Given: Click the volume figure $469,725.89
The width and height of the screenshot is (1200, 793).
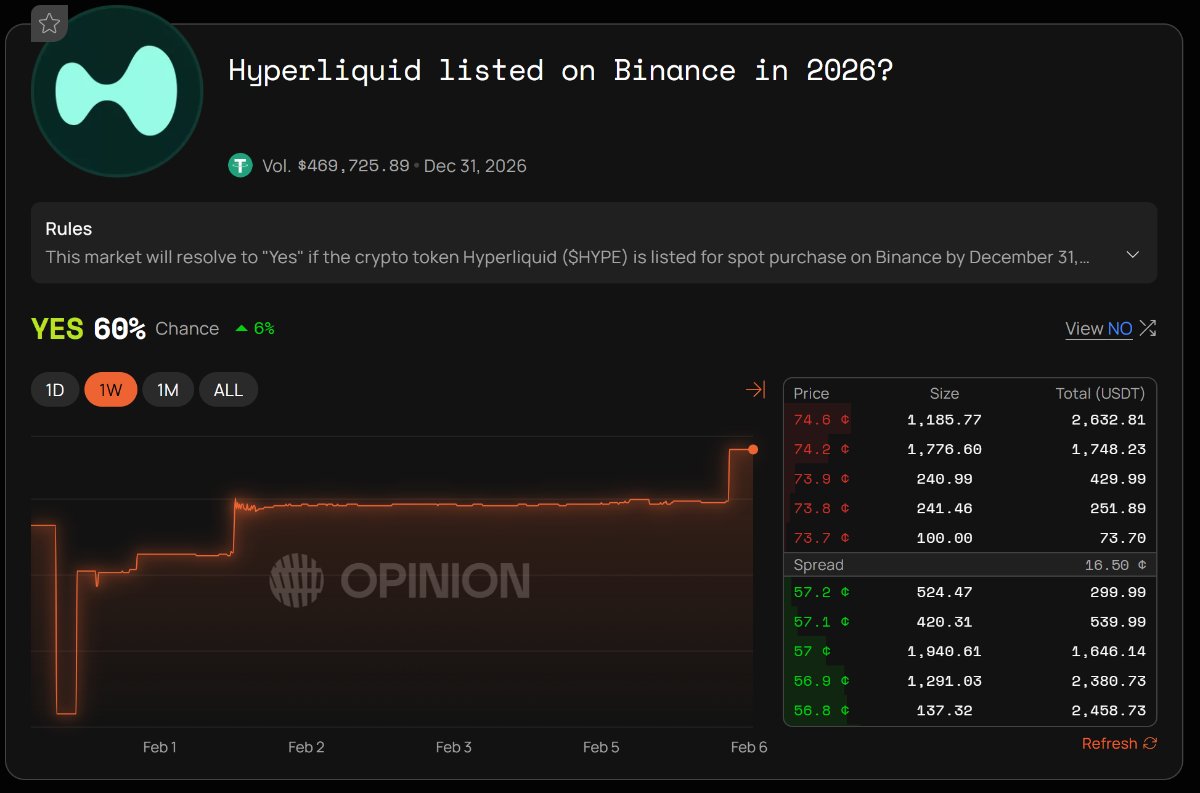Looking at the screenshot, I should pos(353,165).
